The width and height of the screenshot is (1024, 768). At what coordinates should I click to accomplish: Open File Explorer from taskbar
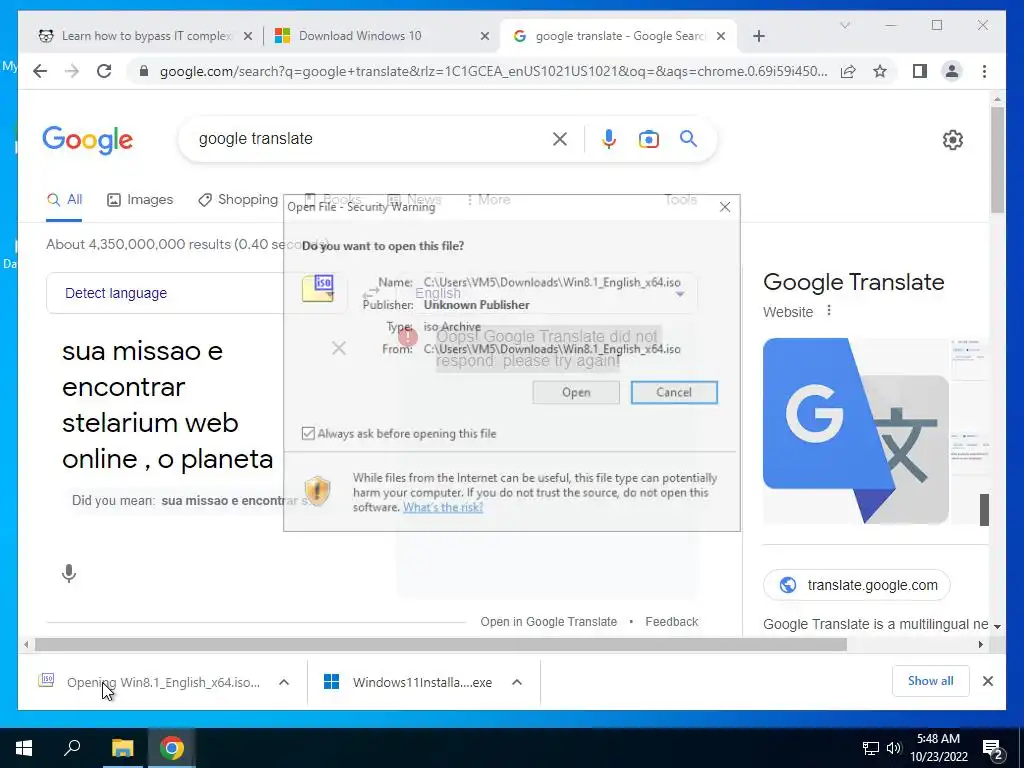(122, 748)
